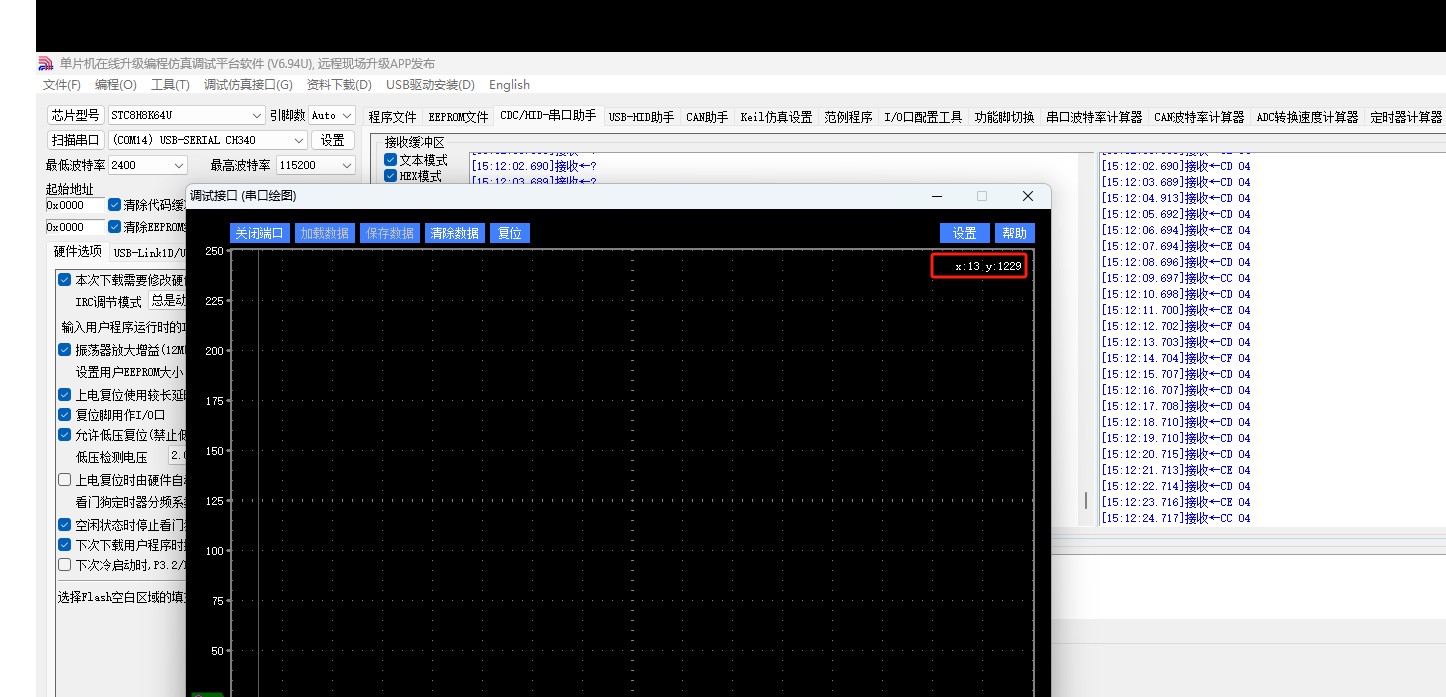1446x697 pixels.
Task: Open 设置 in the serial plot window
Action: [x=965, y=233]
